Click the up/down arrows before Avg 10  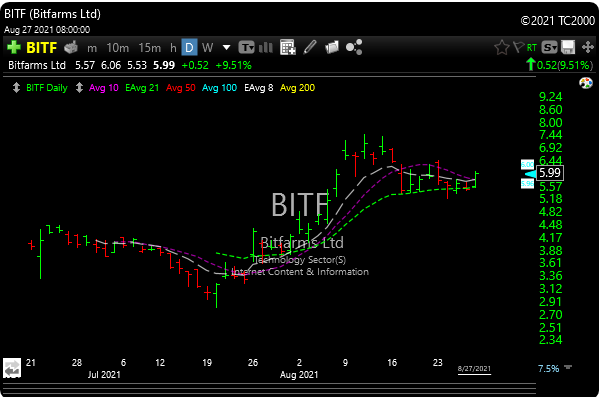coord(79,88)
